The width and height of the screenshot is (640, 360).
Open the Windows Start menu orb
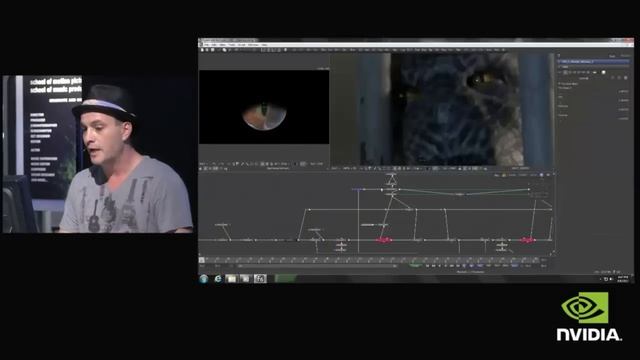[x=204, y=279]
